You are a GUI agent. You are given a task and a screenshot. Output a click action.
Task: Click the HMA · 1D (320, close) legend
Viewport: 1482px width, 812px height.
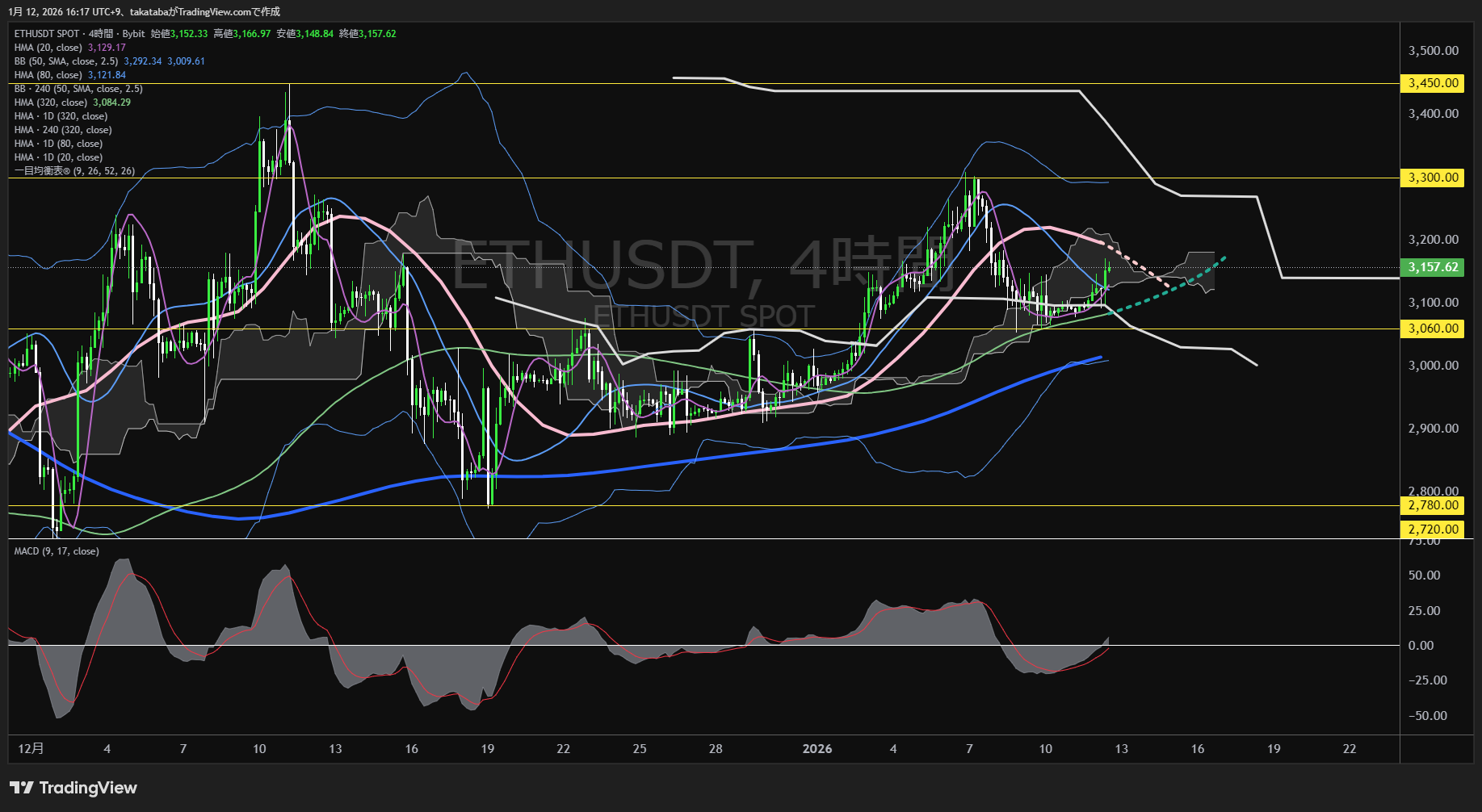pos(61,116)
